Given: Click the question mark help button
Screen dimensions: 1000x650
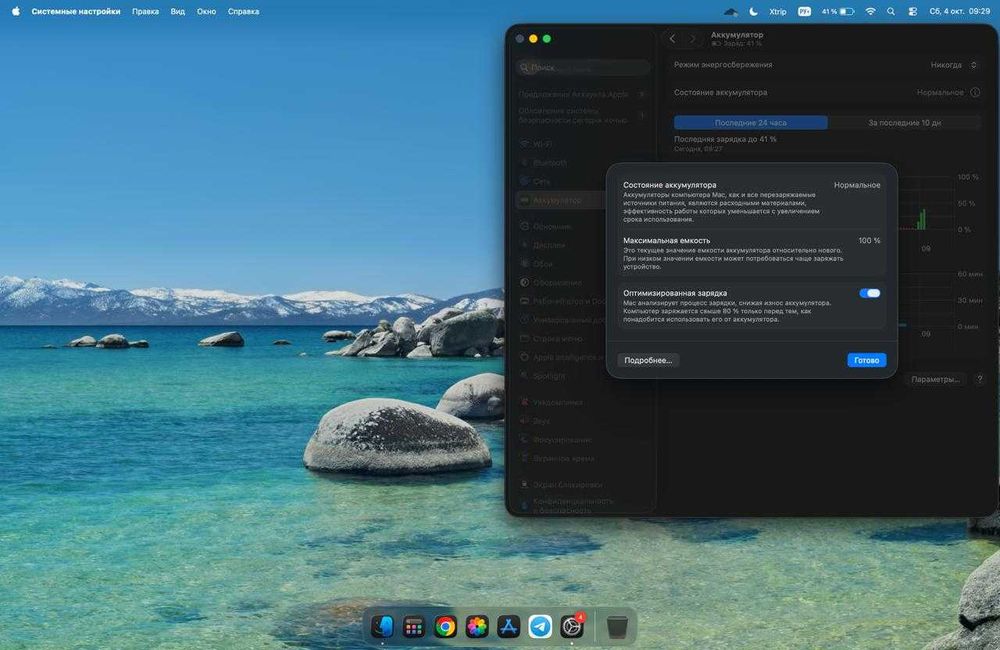Looking at the screenshot, I should (x=980, y=379).
